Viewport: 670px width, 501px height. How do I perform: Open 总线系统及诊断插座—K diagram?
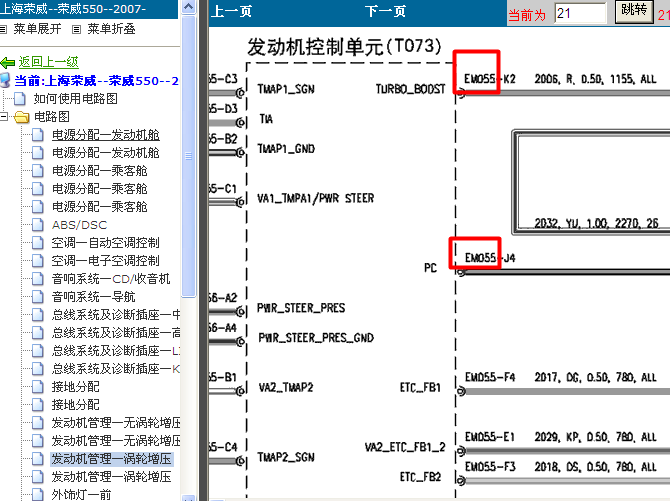pos(116,368)
